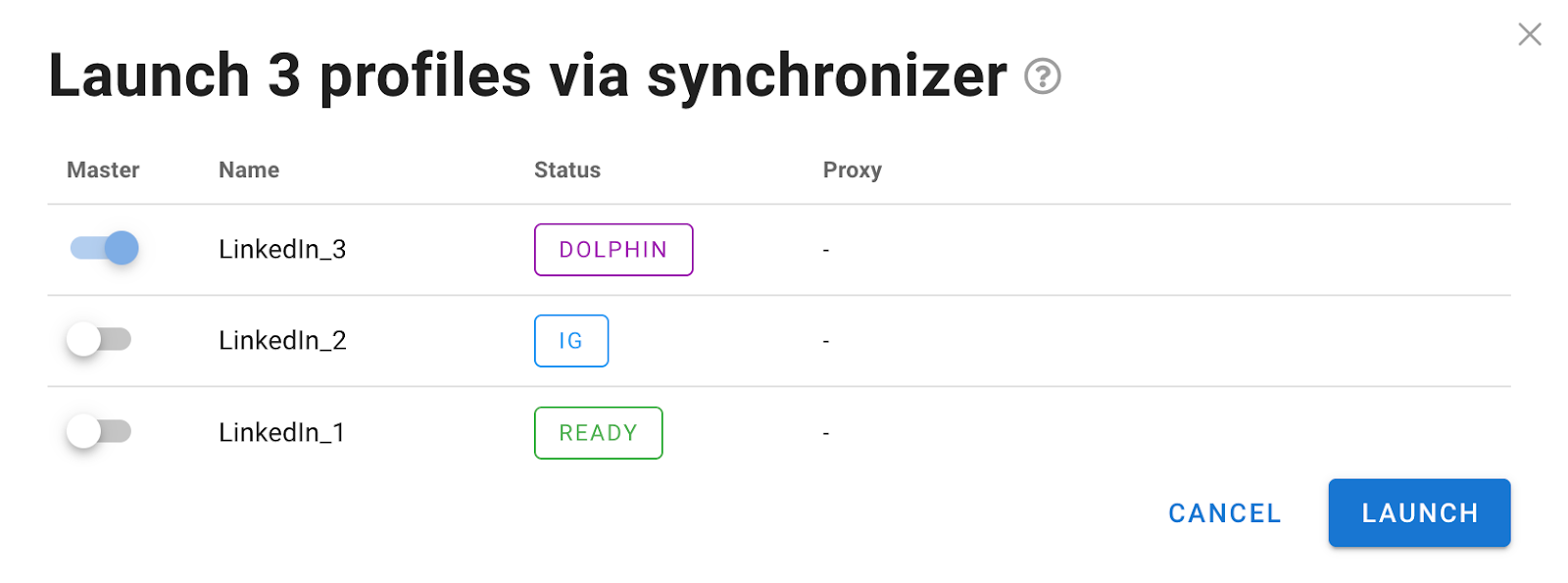Screen dimensions: 1568x583
Task: Click the help question mark icon
Action: [1042, 76]
